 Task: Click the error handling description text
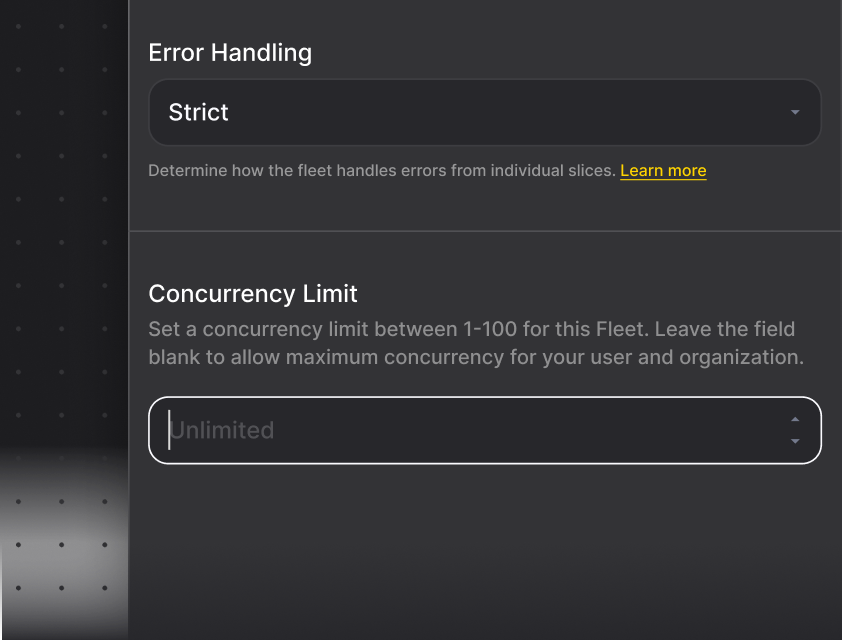382,171
